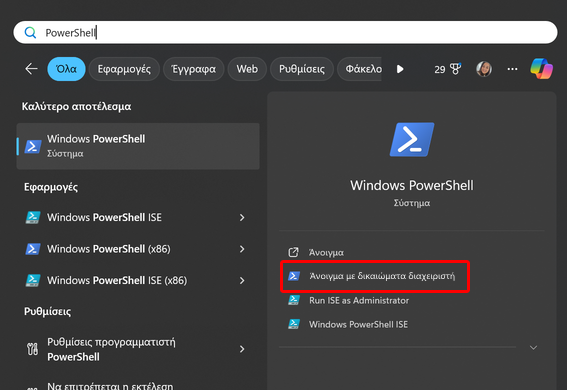Open the Windows PowerShell ISE (x86) result
Image resolution: width=567 pixels, height=390 pixels.
pos(138,280)
